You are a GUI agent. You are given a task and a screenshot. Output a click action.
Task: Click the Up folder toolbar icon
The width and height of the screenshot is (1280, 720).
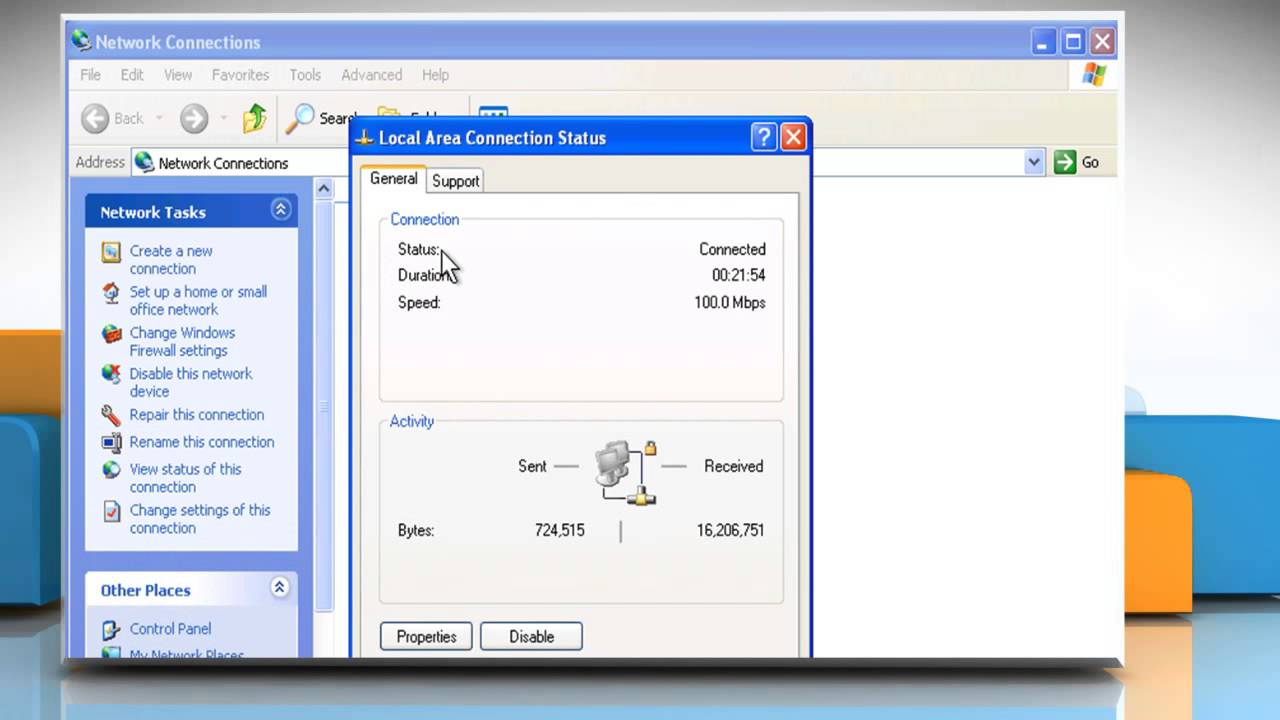tap(255, 118)
